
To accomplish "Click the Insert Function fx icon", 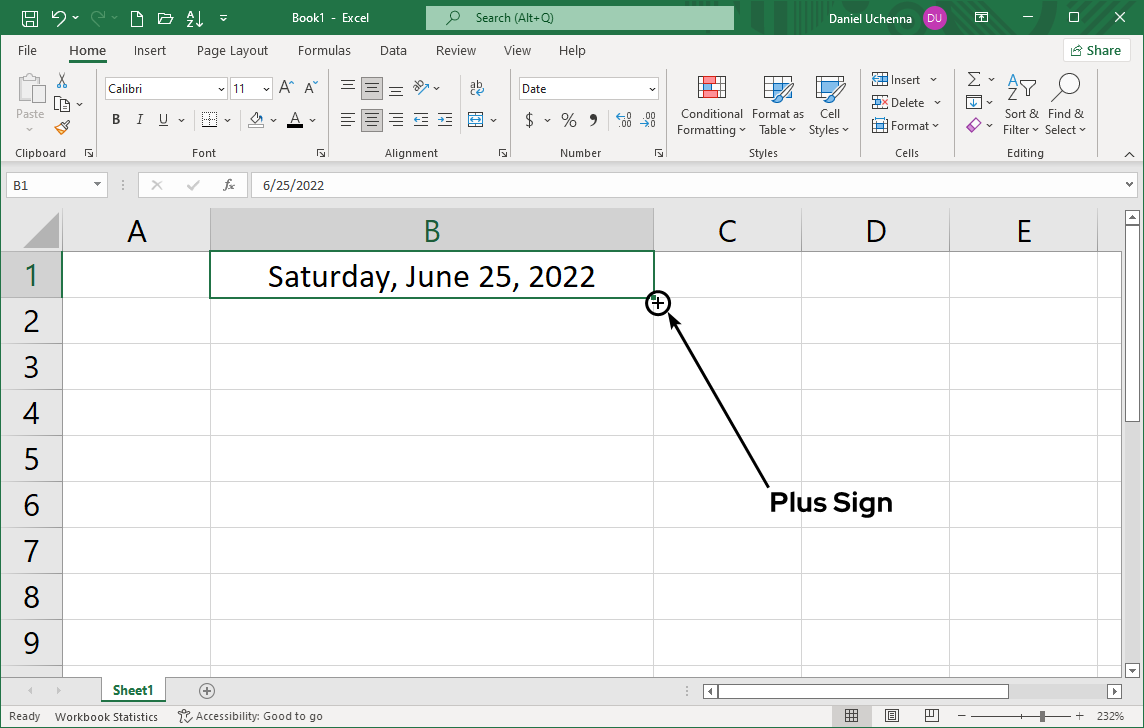I will 229,185.
